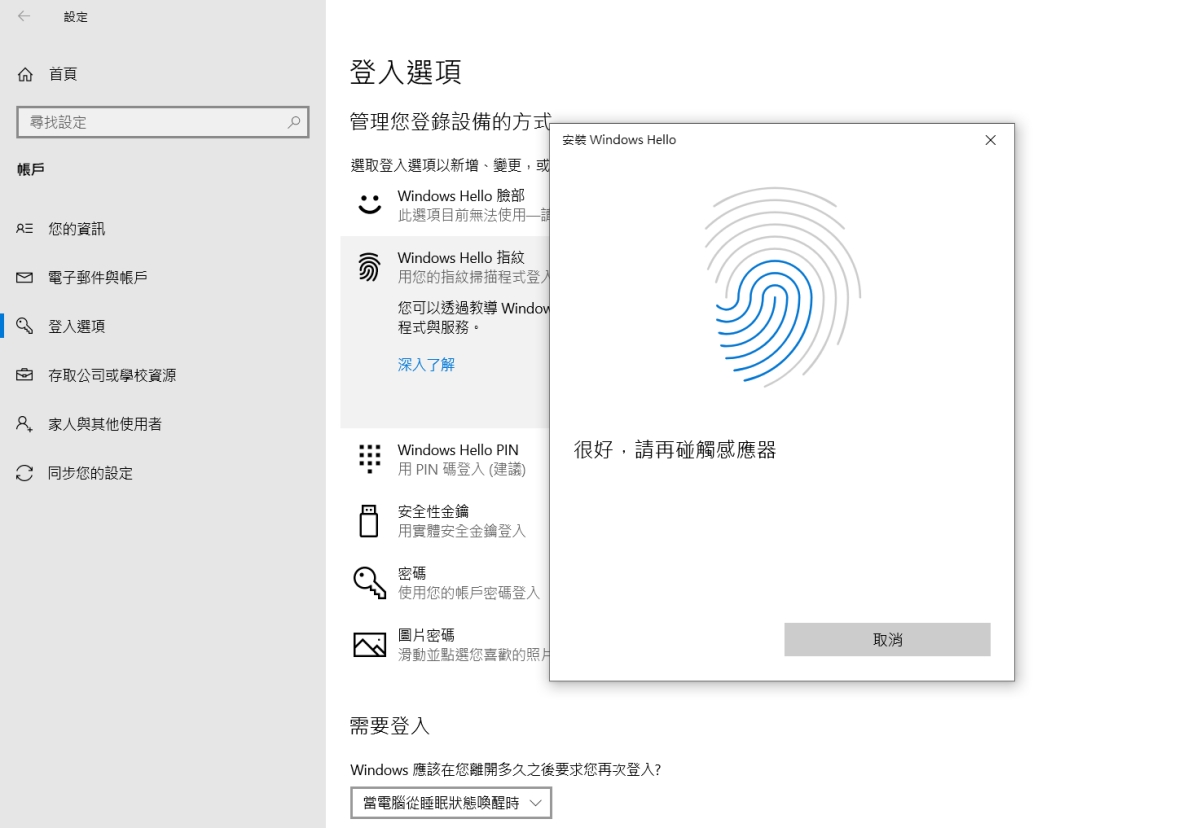
Task: Open the 深入了解 link
Action: [x=426, y=365]
